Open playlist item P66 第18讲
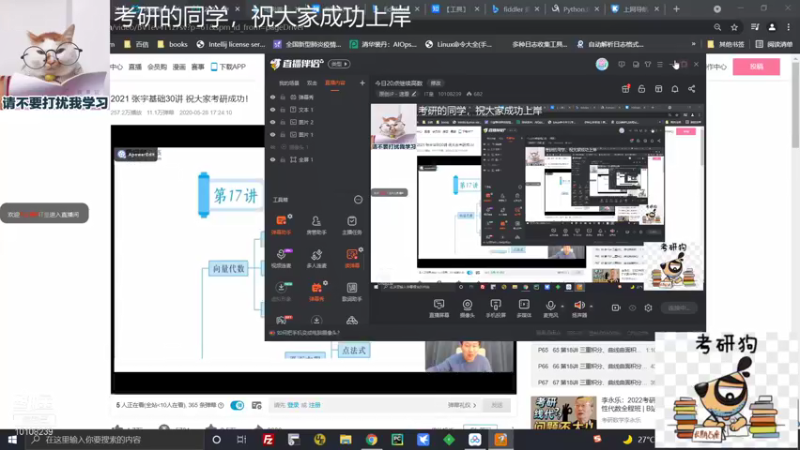This screenshot has width=800, height=450. click(x=594, y=366)
